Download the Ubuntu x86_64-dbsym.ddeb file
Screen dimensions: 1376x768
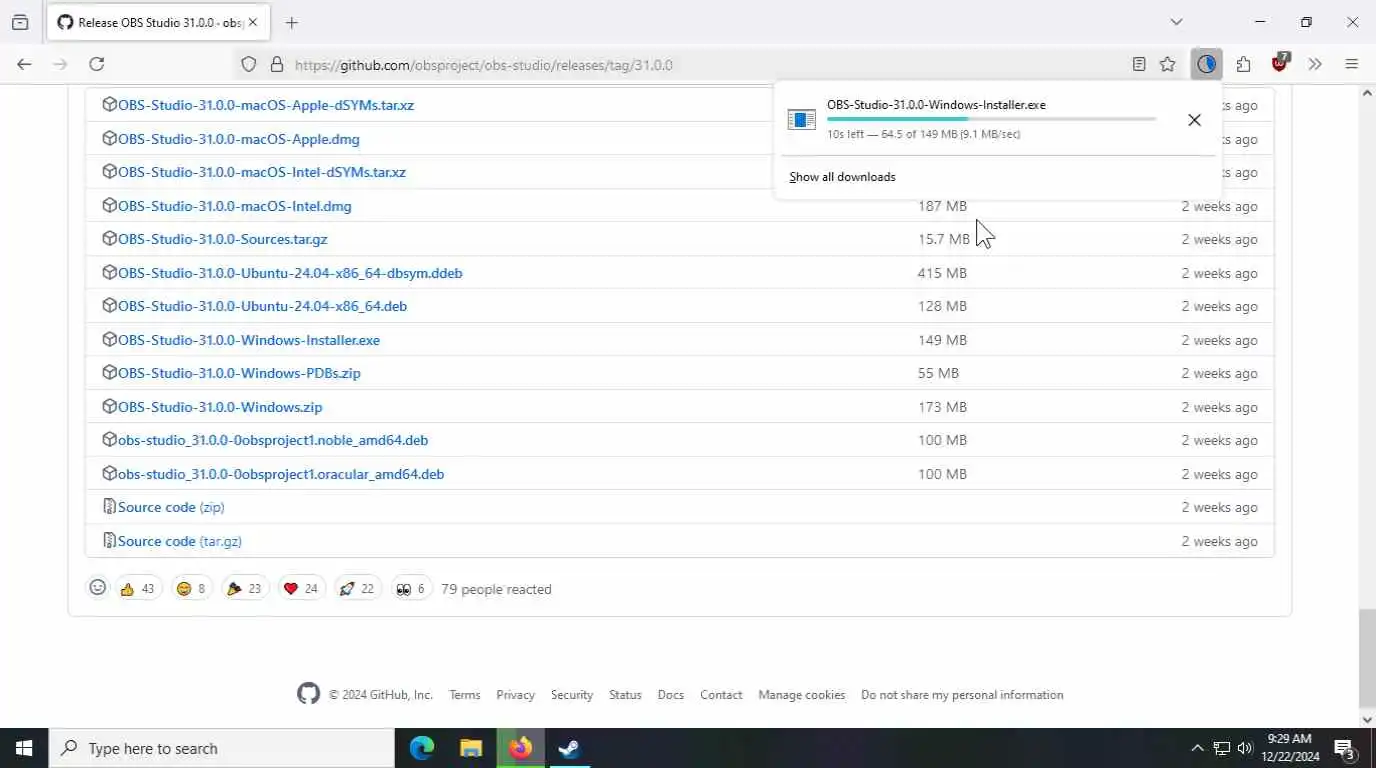coord(290,273)
